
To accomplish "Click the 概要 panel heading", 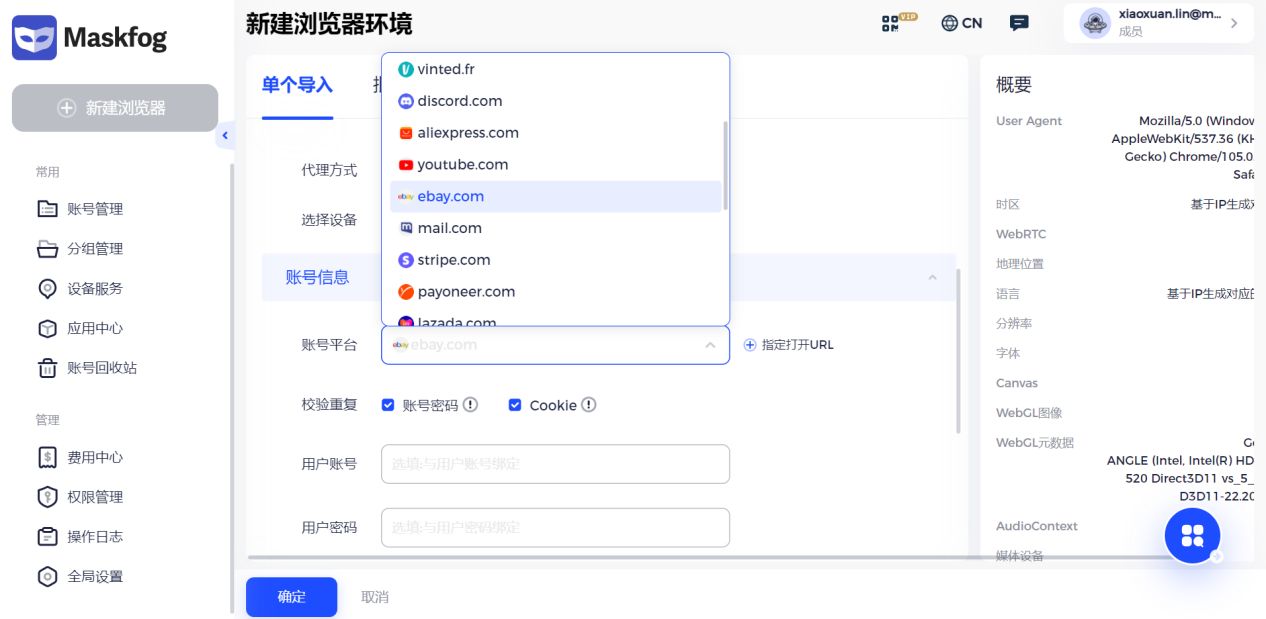I will [1014, 85].
